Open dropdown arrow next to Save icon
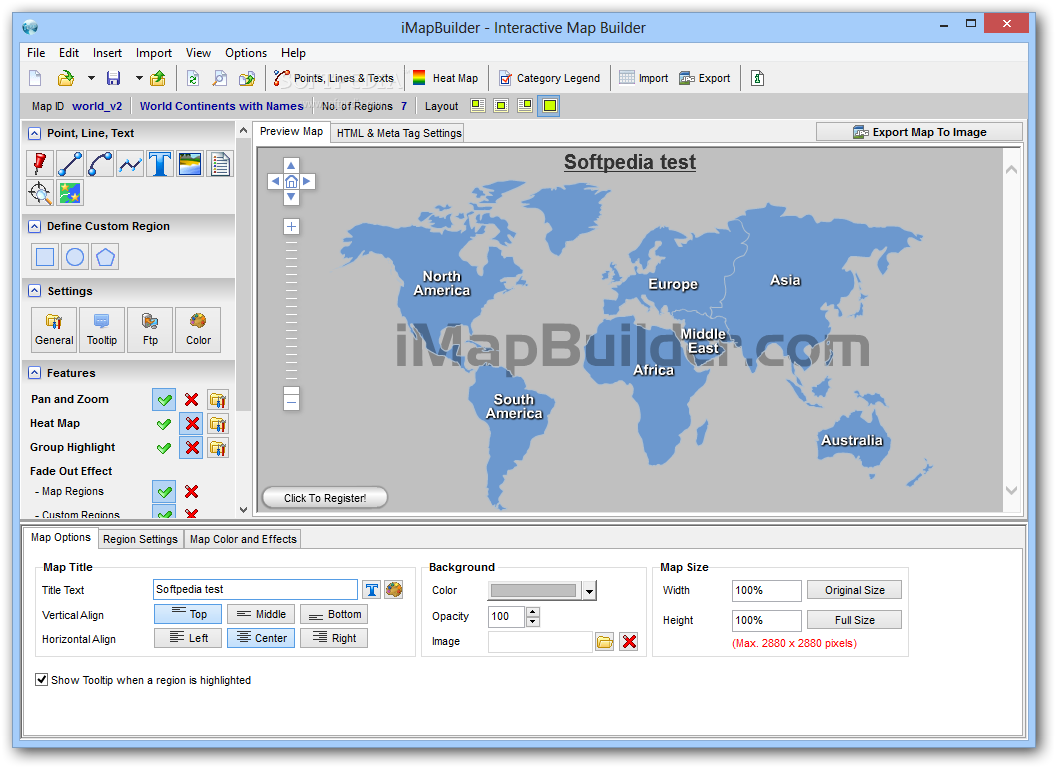This screenshot has height=768, width=1056. (139, 78)
